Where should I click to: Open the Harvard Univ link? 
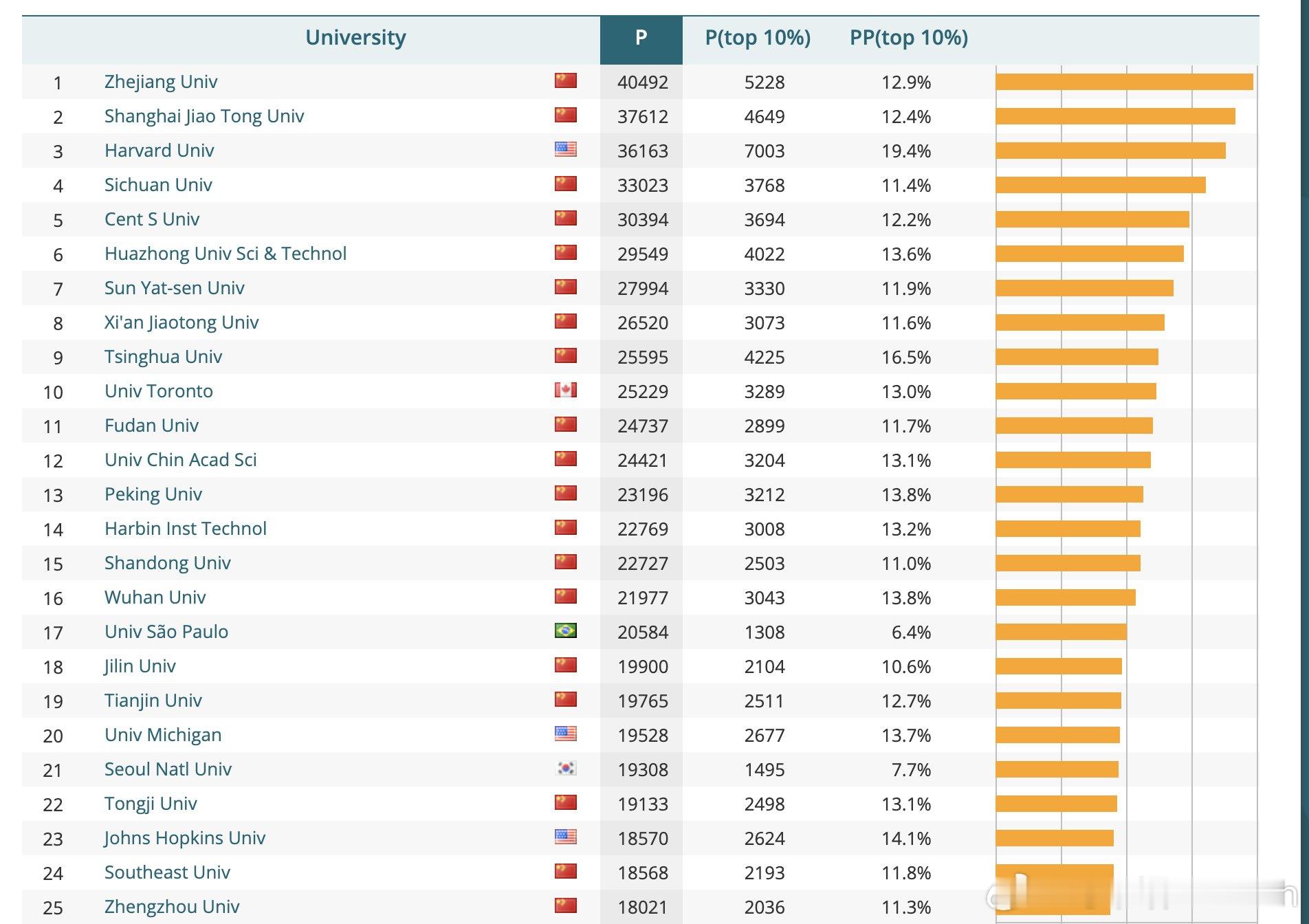pyautogui.click(x=159, y=151)
